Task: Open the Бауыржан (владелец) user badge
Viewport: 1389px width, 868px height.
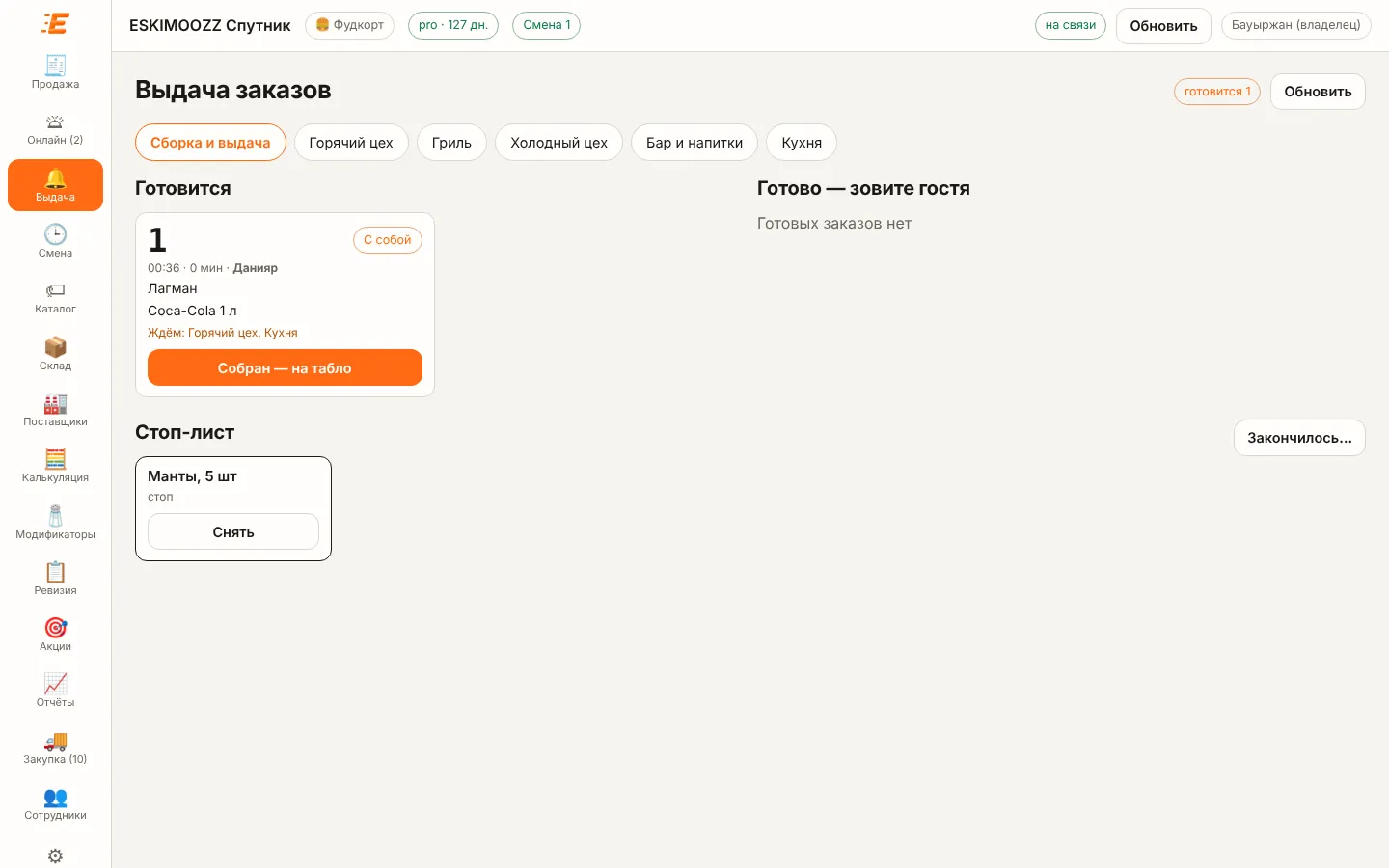Action: coord(1296,25)
